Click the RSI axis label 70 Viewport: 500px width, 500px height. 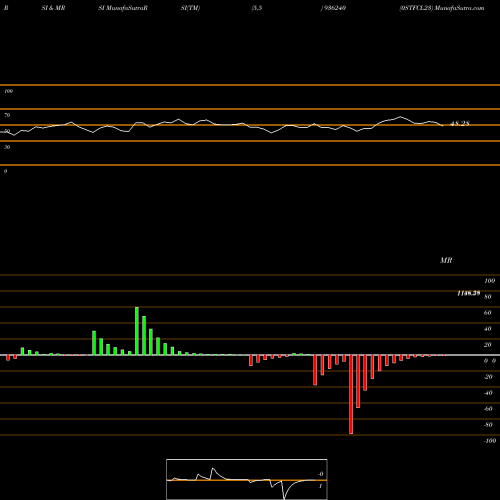7,115
